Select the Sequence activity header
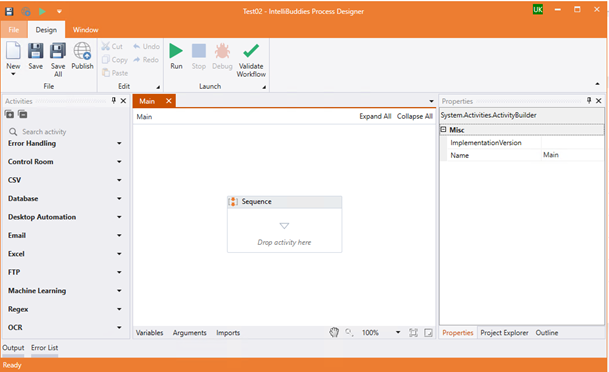The height and width of the screenshot is (372, 609). coord(285,202)
